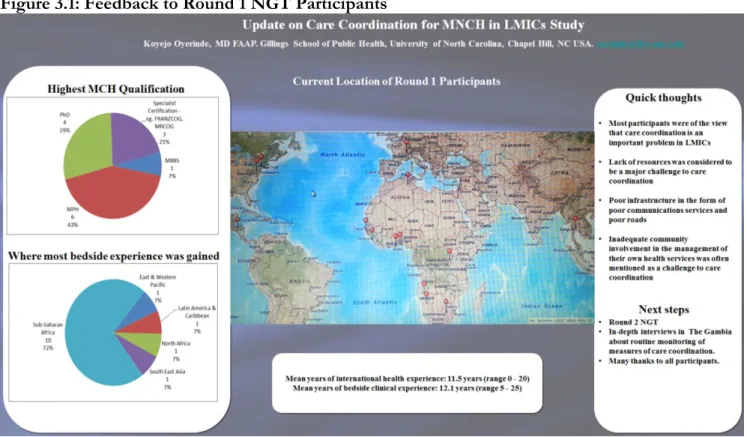Click the 'Next steps' heading
This screenshot has width=747, height=437.
(x=664, y=310)
